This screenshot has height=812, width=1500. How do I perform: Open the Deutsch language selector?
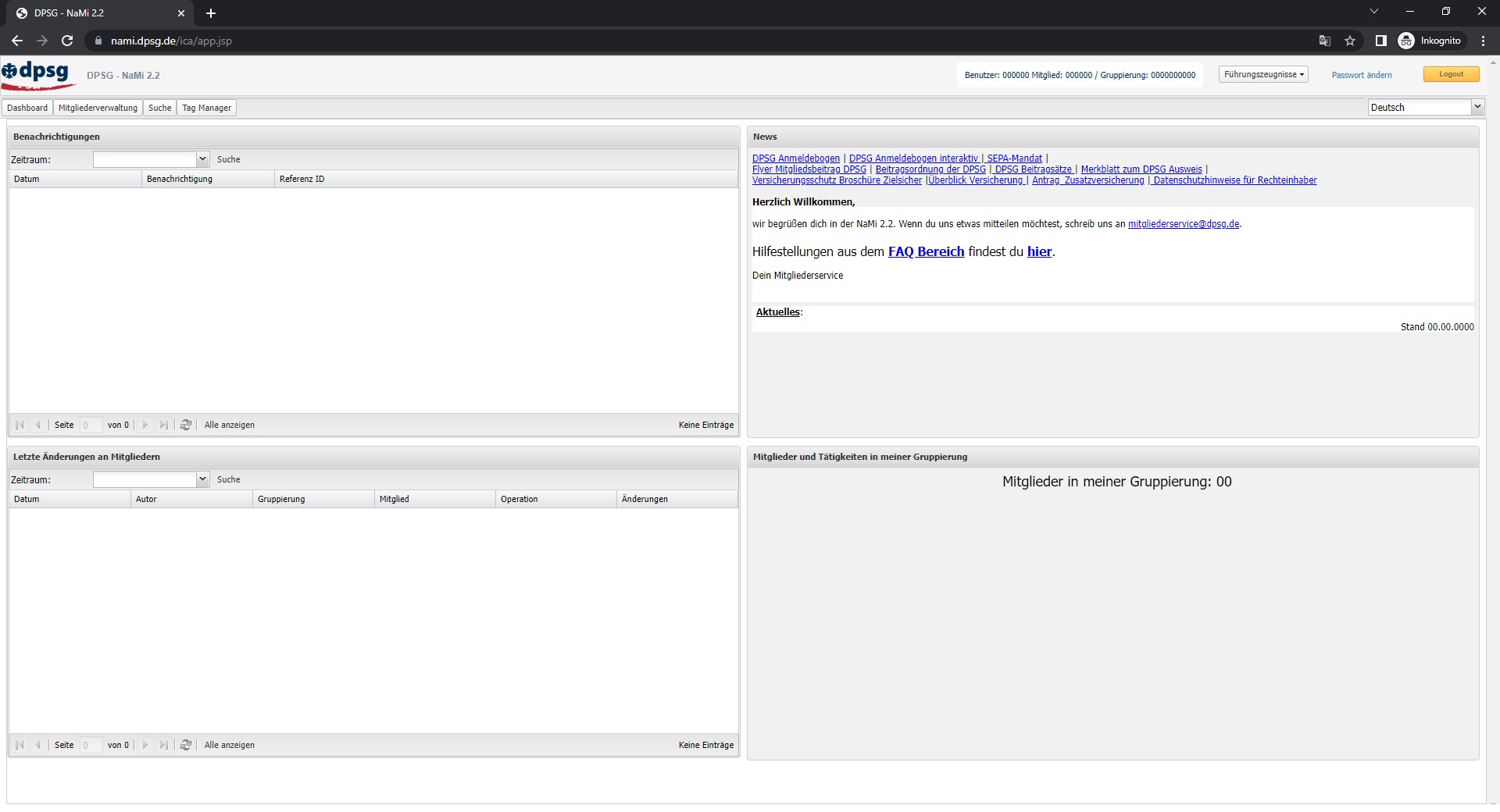[x=1425, y=108]
